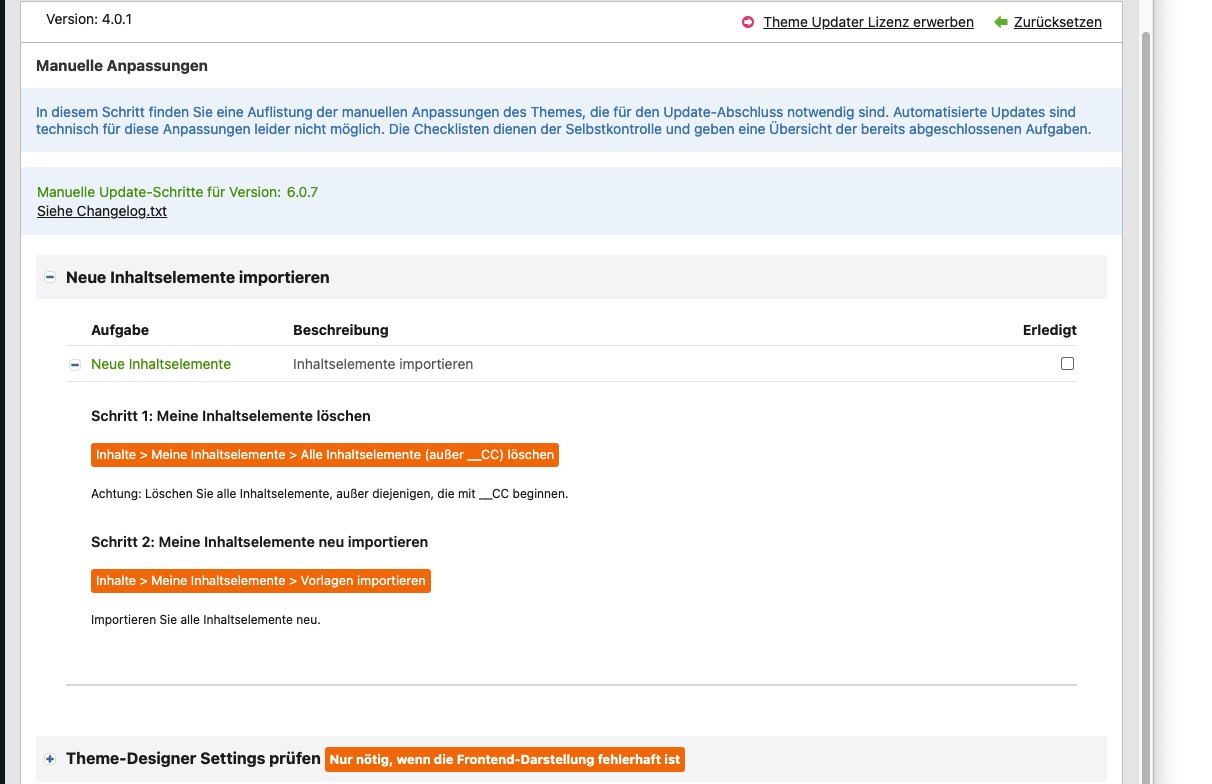Click the Aufgabe column header
1212x784 pixels.
120,330
